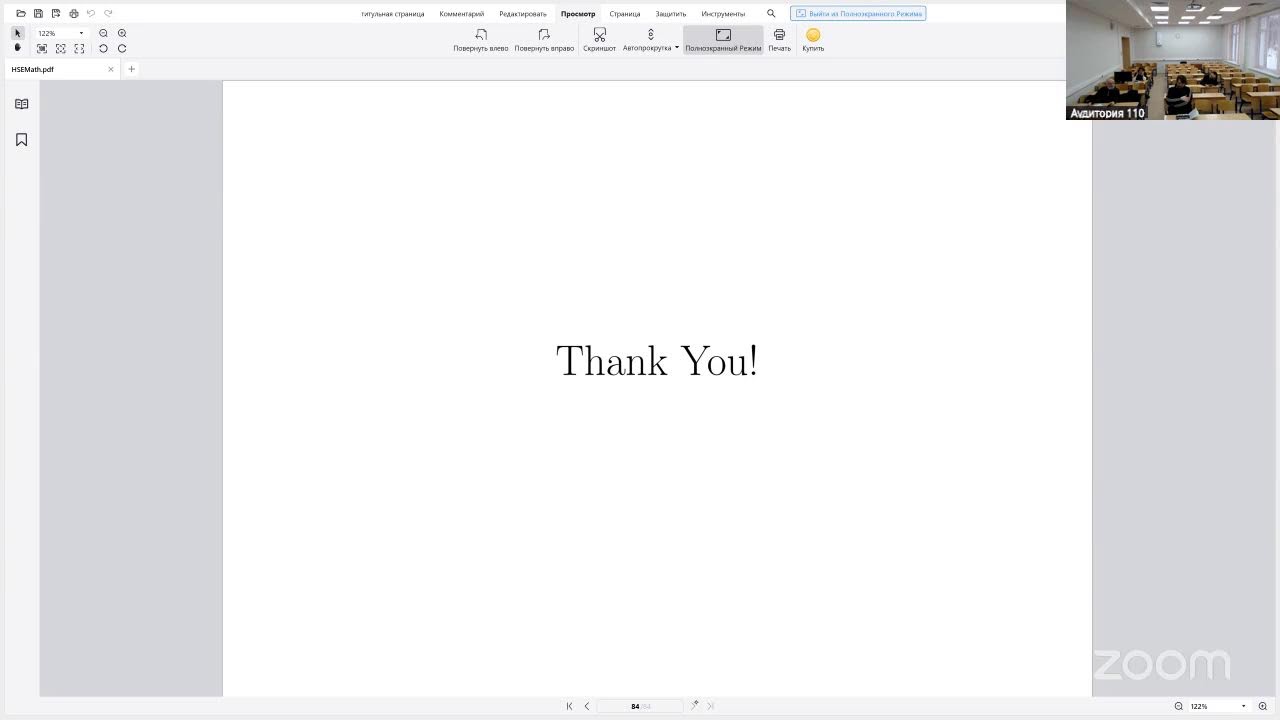Select the hand pan tool

(17, 48)
